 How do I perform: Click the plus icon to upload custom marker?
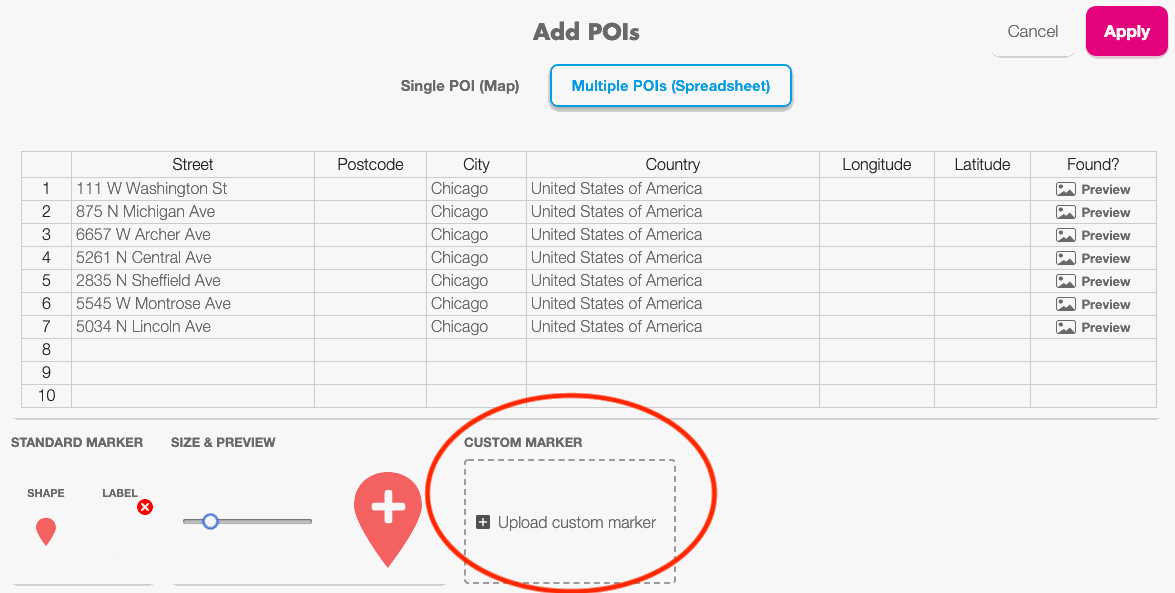483,522
